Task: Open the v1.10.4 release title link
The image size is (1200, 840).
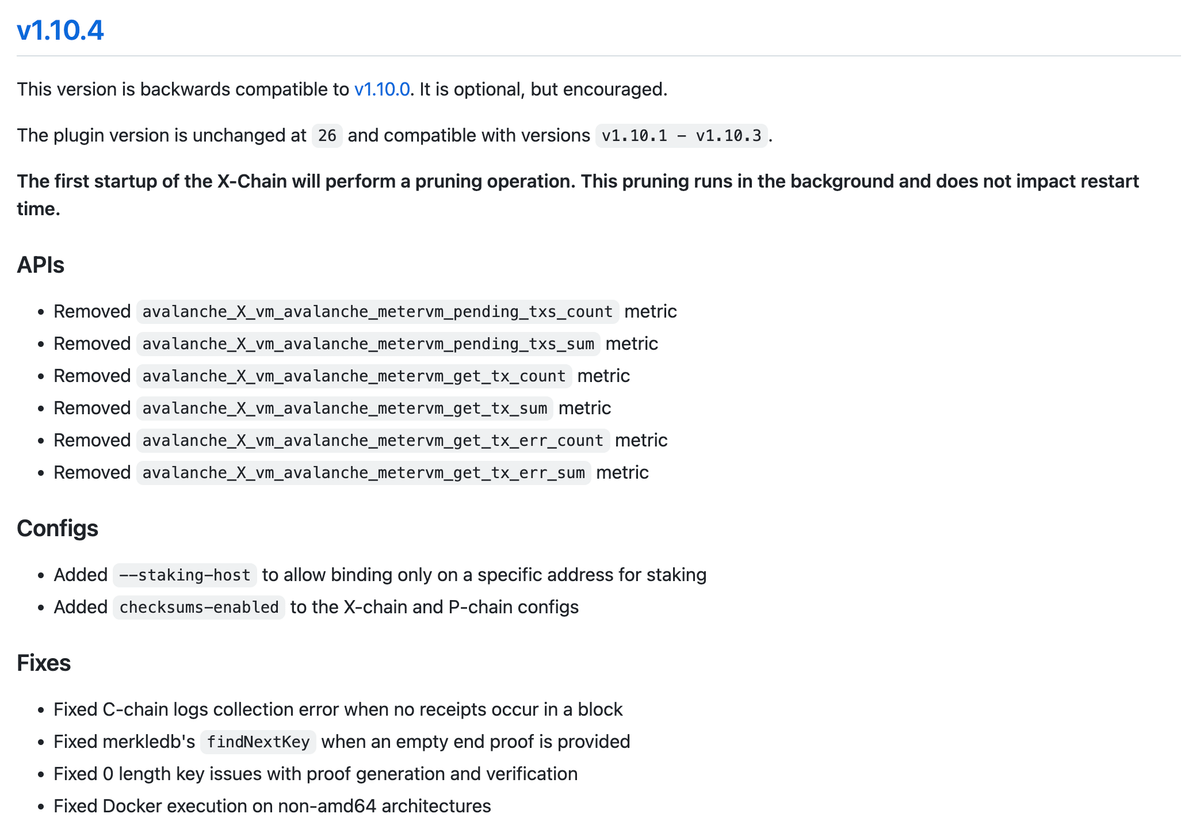Action: (x=60, y=31)
